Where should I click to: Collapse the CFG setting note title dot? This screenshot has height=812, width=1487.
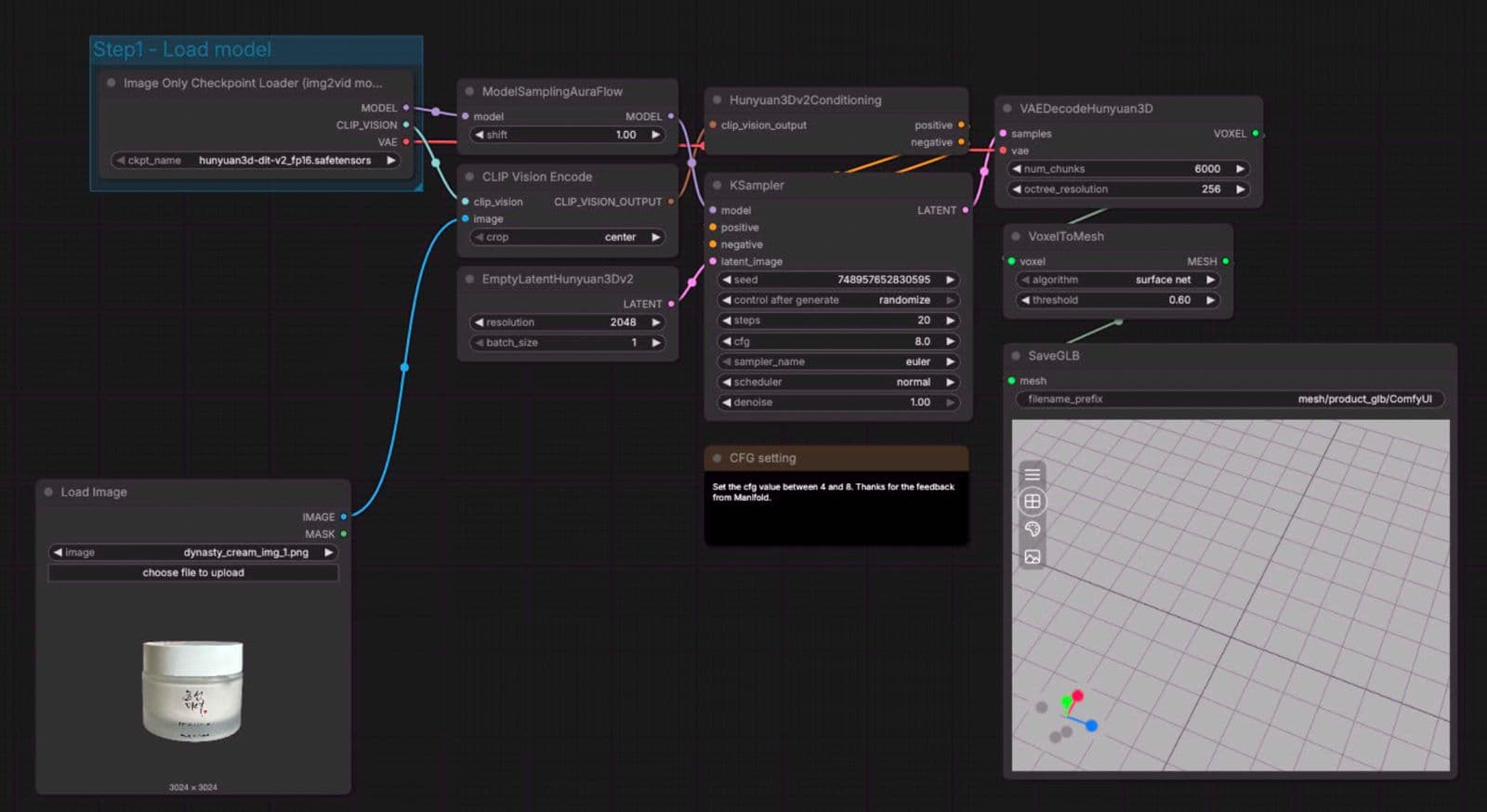pyautogui.click(x=717, y=458)
